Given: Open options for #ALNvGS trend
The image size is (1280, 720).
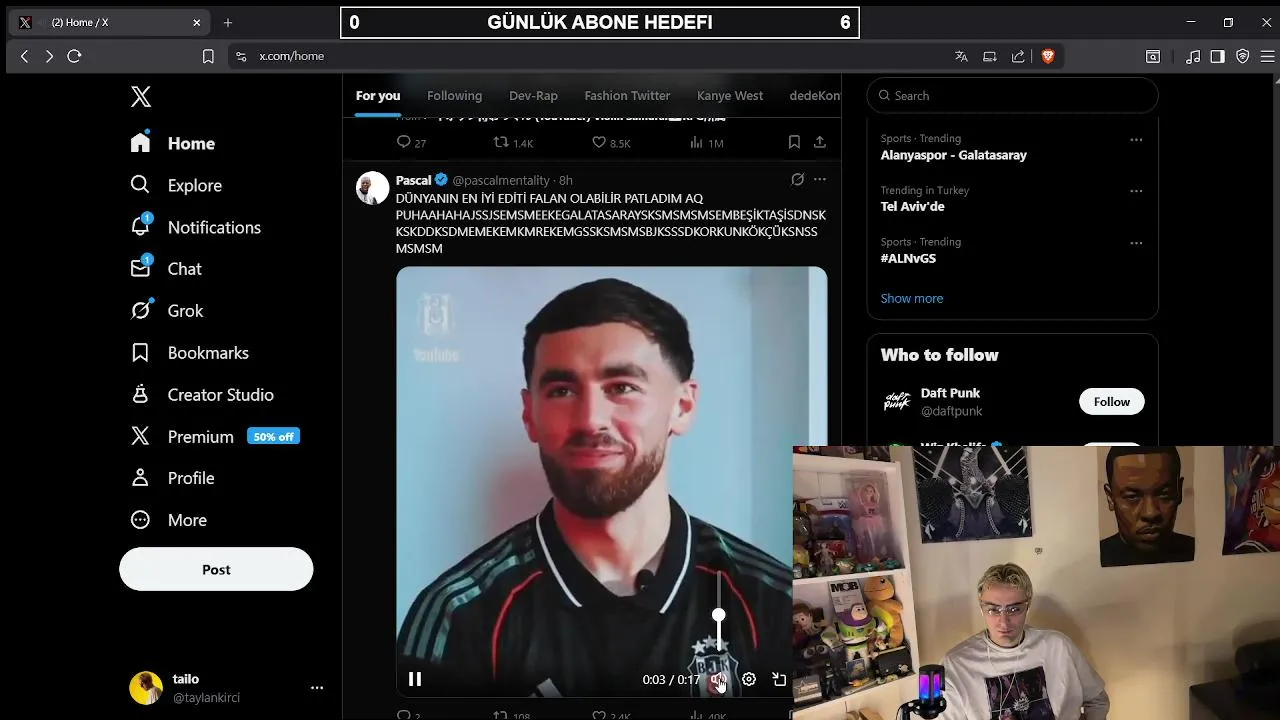Looking at the screenshot, I should pyautogui.click(x=1136, y=243).
